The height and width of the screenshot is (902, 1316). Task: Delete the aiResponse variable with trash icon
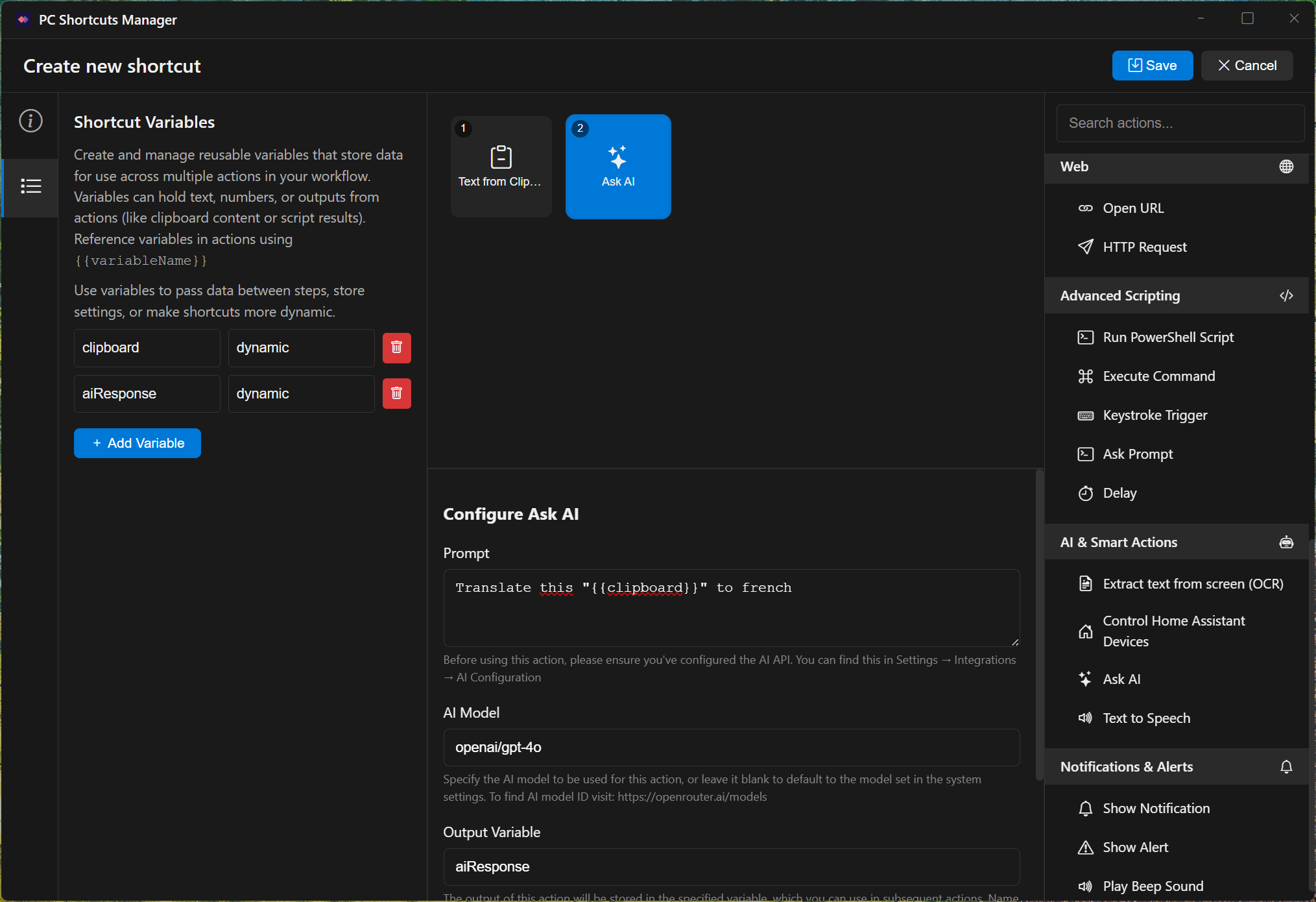[x=396, y=394]
